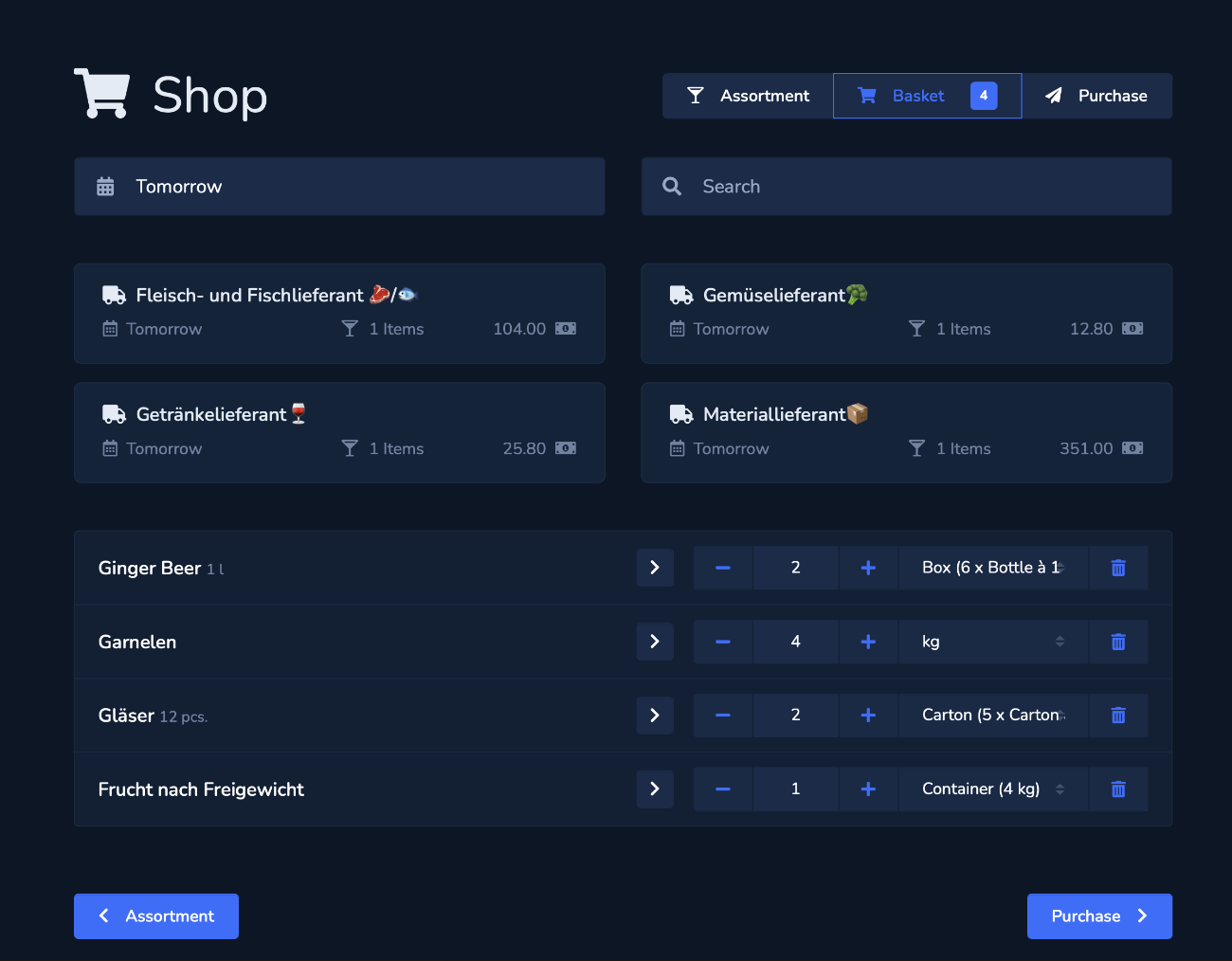Open the Purchase tab at top
1232x961 pixels.
[x=1096, y=96]
